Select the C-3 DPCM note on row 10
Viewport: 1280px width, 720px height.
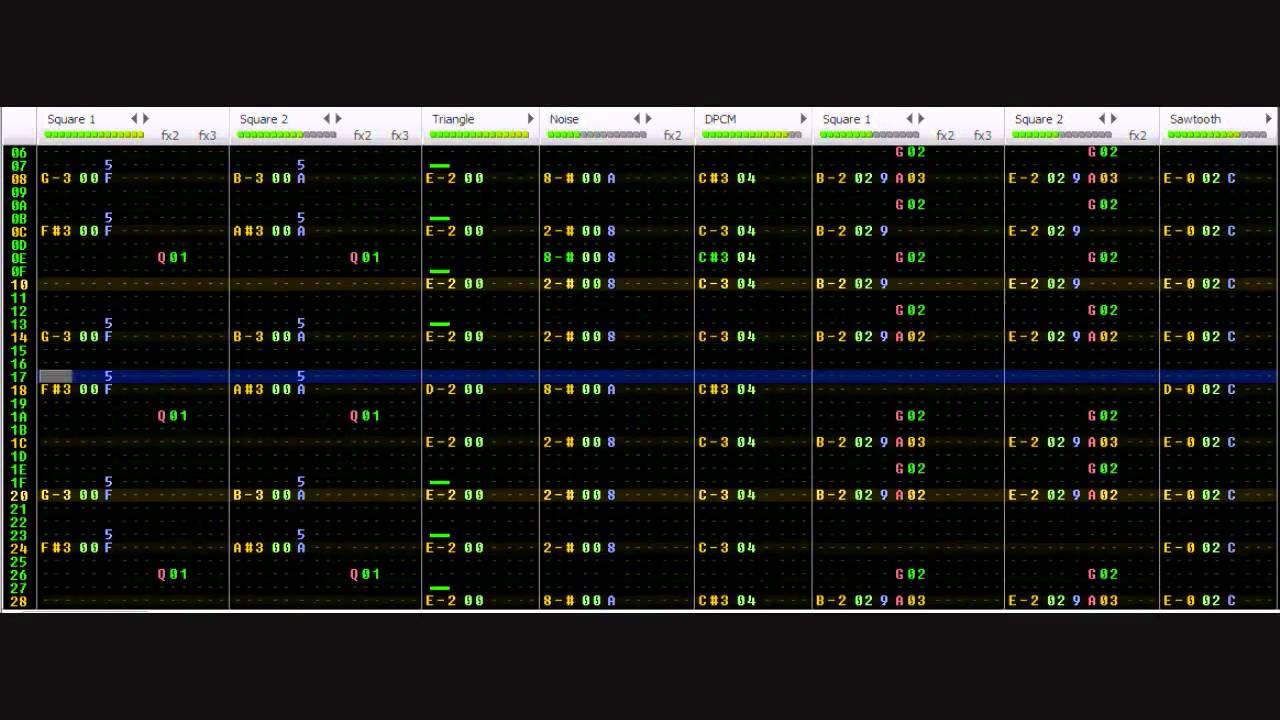714,284
